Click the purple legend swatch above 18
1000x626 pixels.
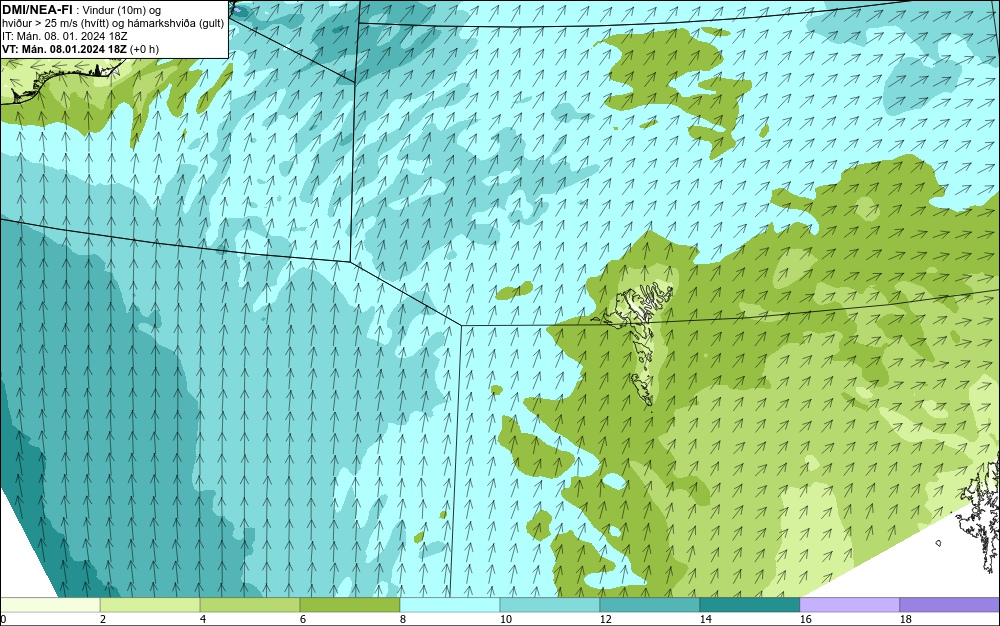coord(950,605)
